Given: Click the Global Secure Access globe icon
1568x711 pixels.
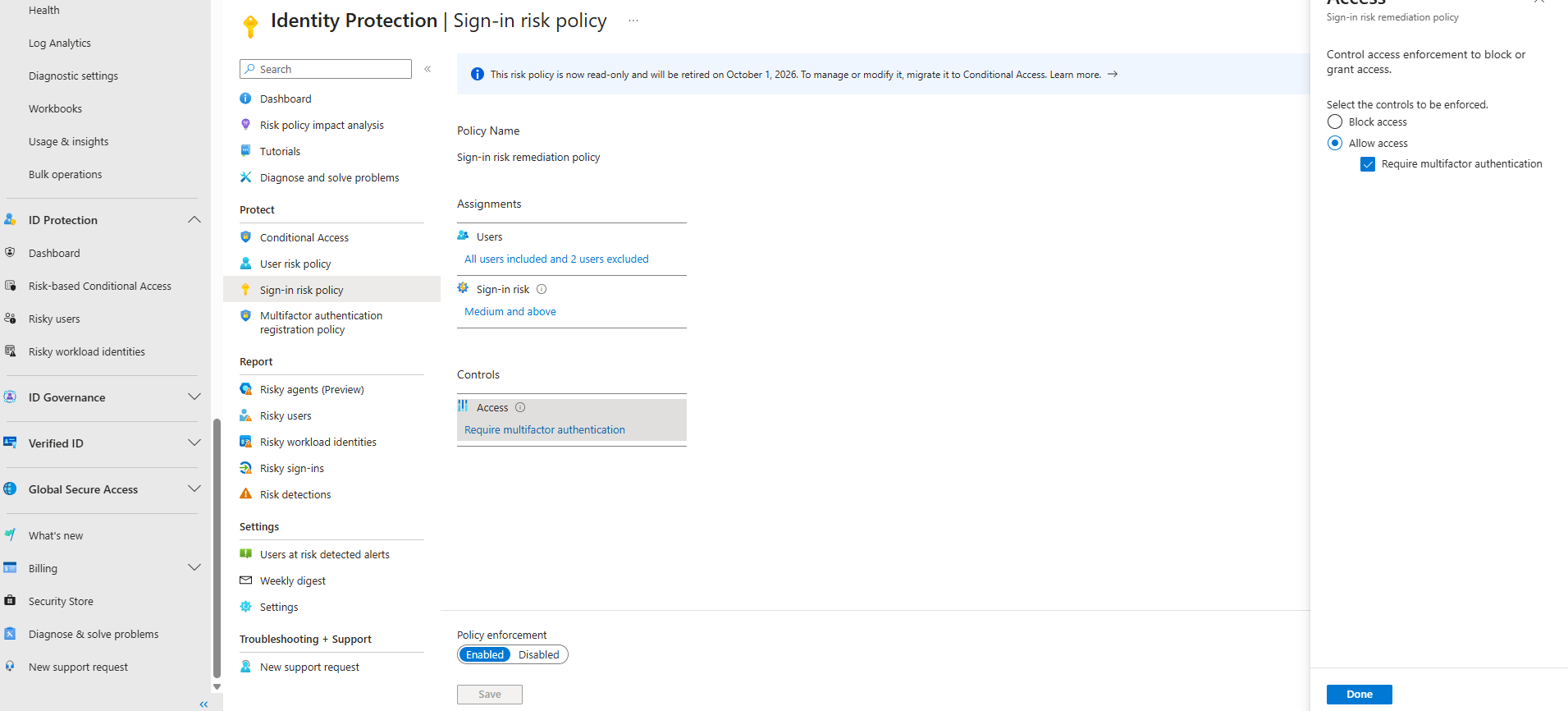Looking at the screenshot, I should coord(10,489).
